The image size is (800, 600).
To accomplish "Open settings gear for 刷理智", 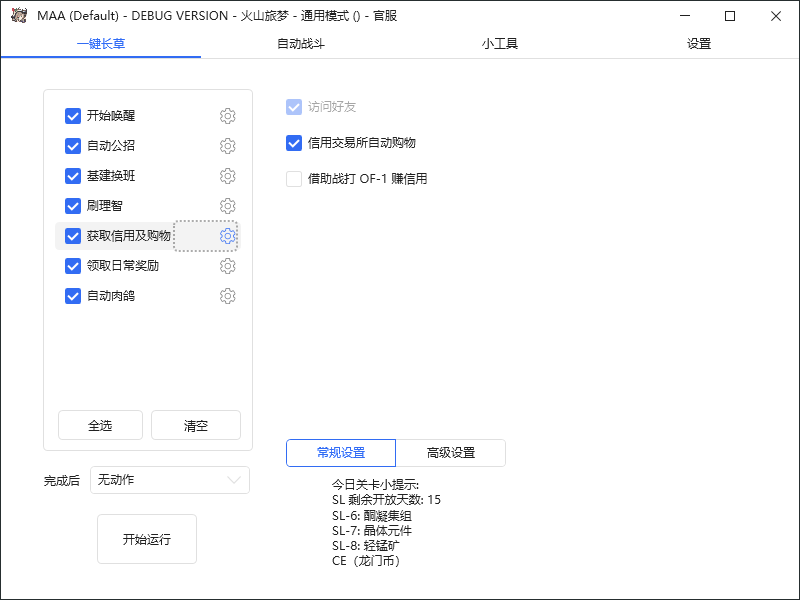I will coord(227,205).
